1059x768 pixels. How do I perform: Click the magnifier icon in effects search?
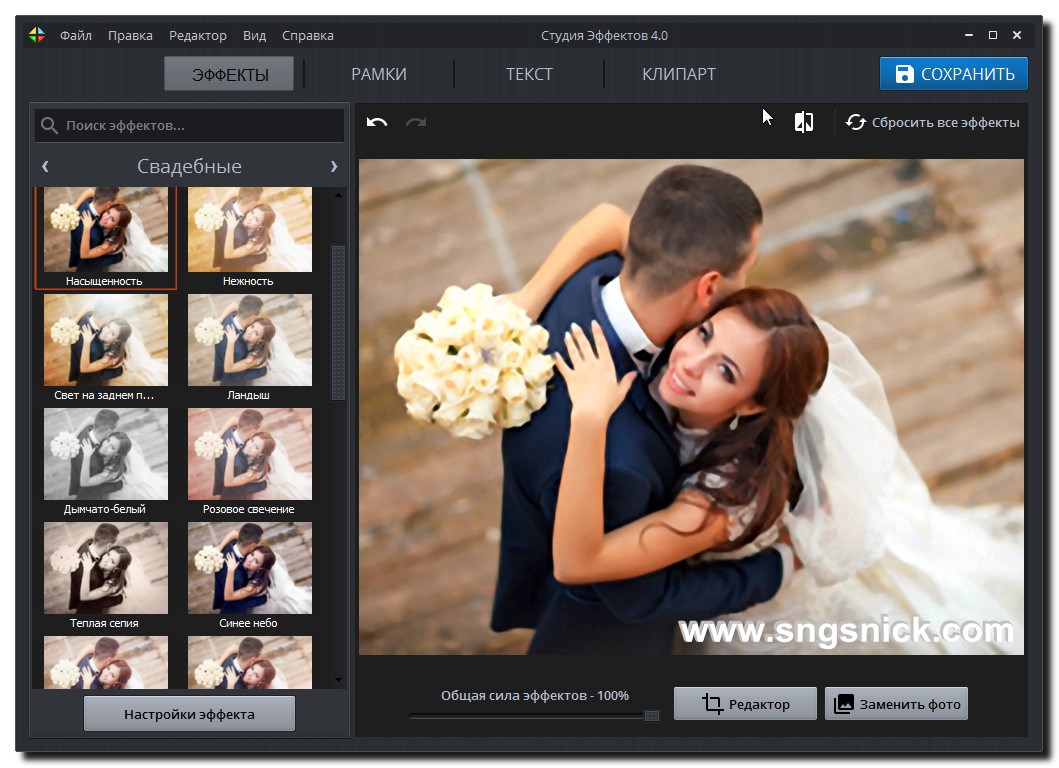[x=49, y=126]
